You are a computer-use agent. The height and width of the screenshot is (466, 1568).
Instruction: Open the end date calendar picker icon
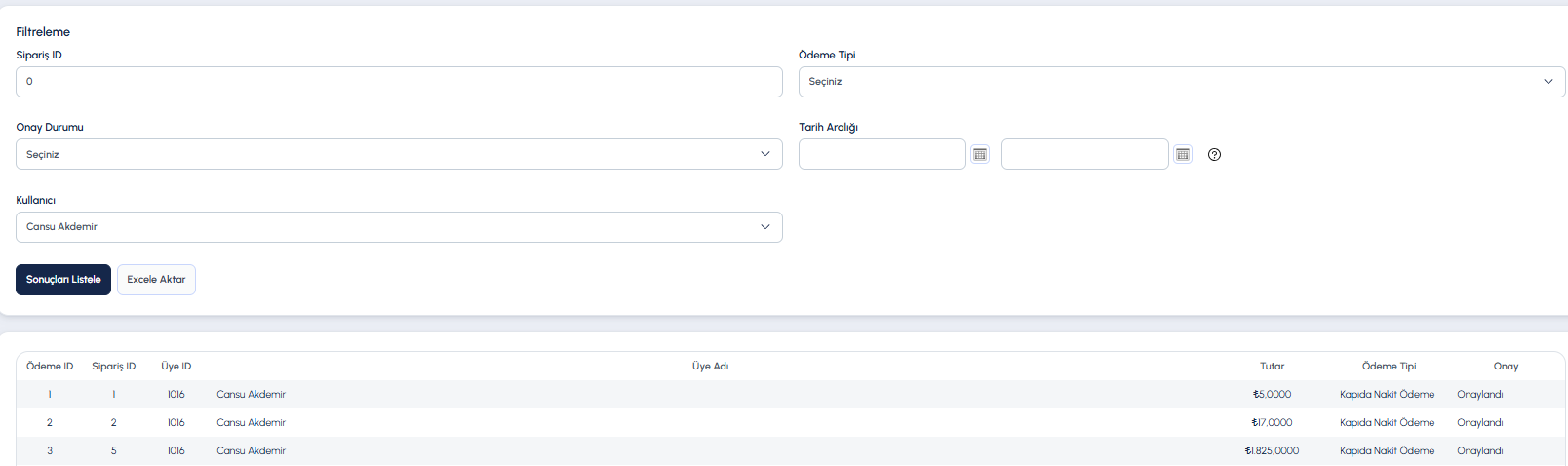[1183, 154]
